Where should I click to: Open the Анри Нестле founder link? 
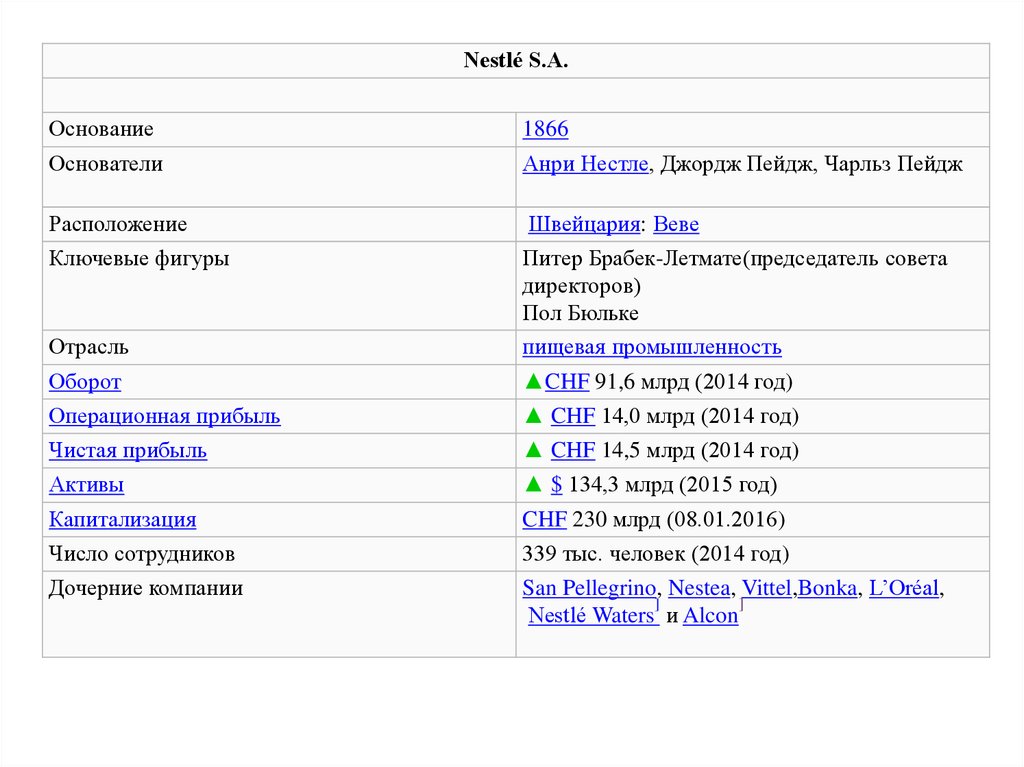586,165
